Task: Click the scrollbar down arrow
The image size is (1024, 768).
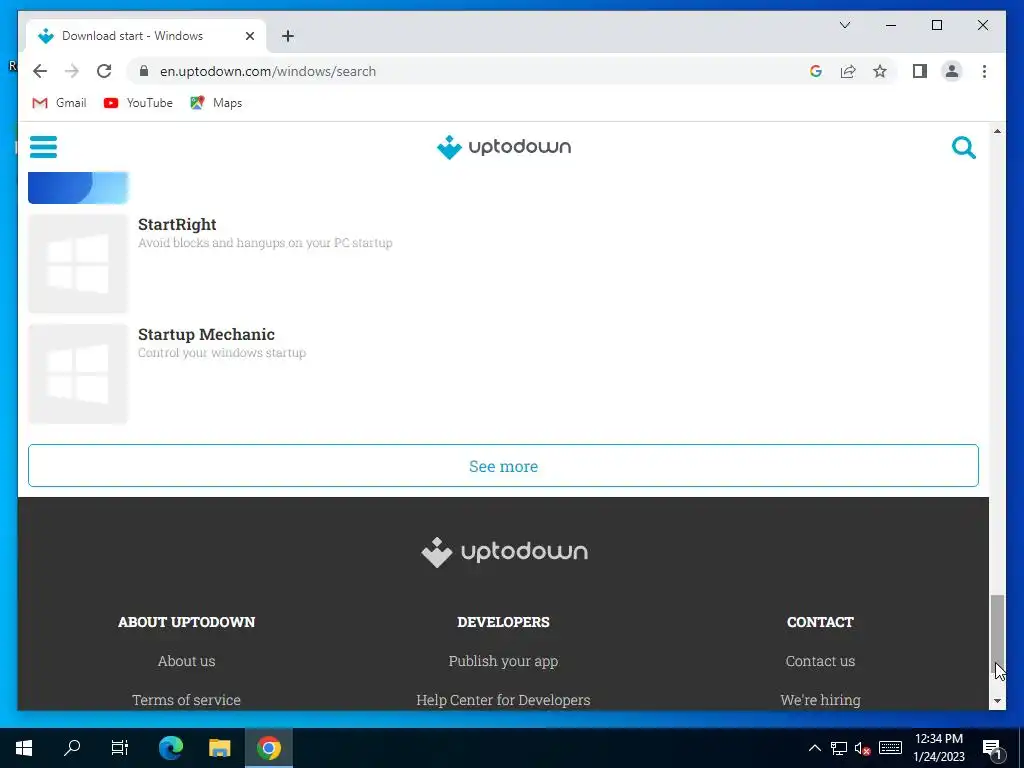Action: pos(997,701)
